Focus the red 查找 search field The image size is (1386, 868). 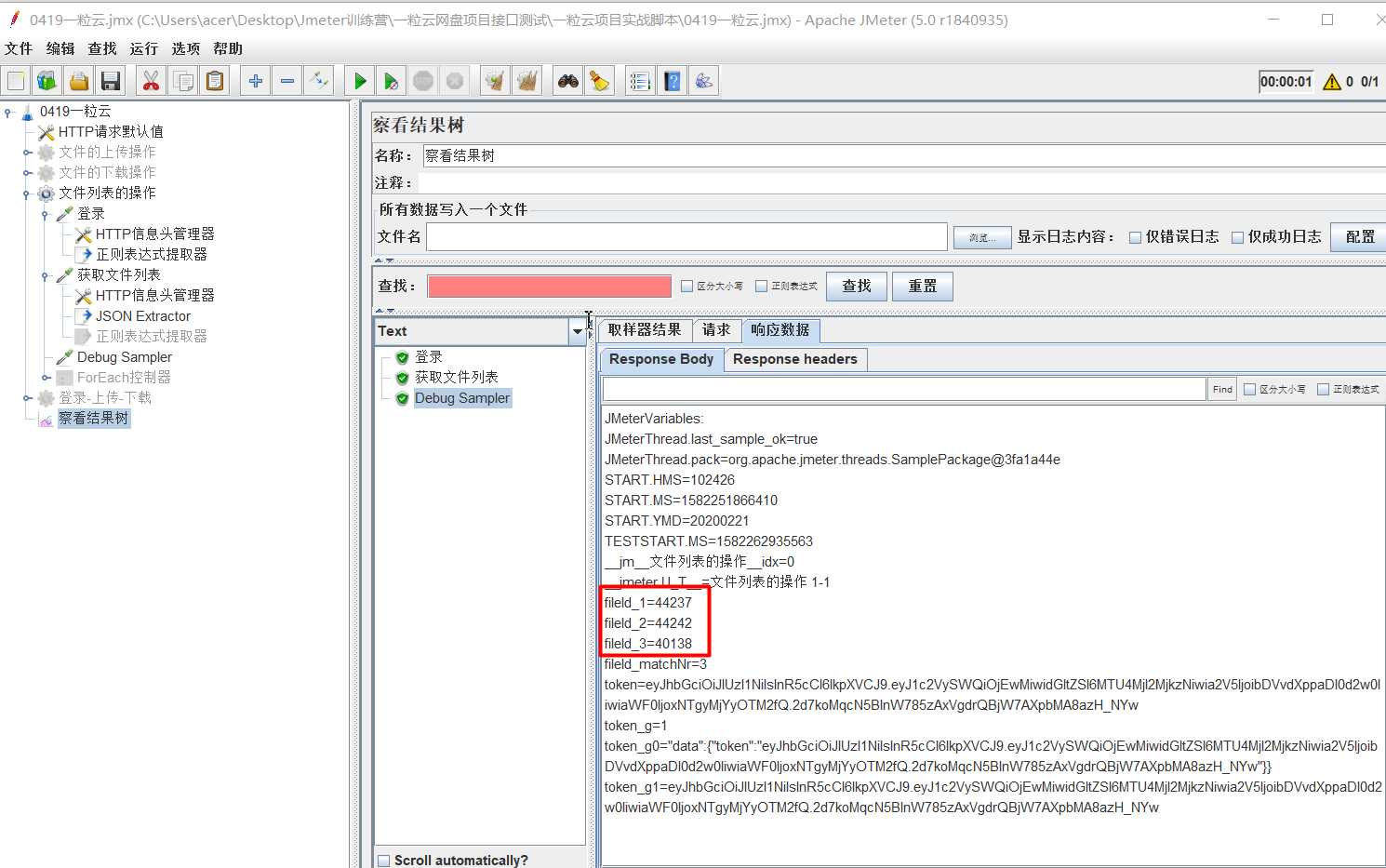[x=549, y=286]
